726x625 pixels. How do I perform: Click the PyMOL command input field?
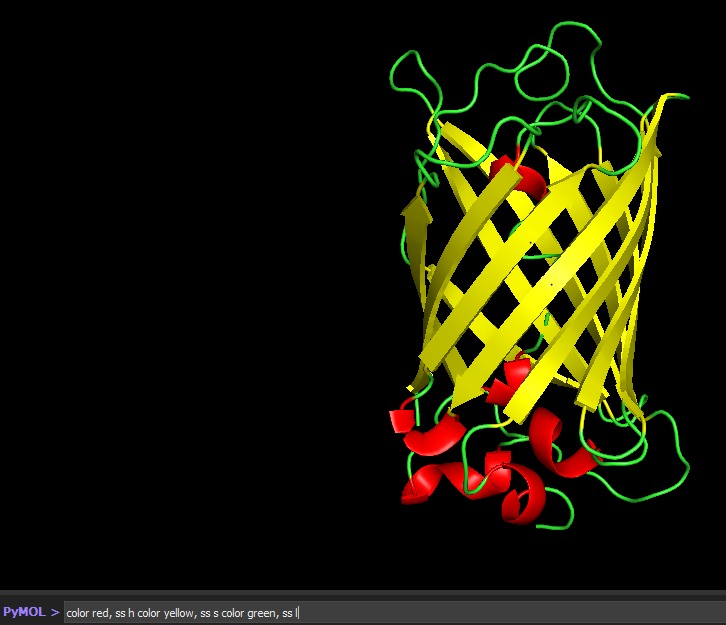click(394, 613)
